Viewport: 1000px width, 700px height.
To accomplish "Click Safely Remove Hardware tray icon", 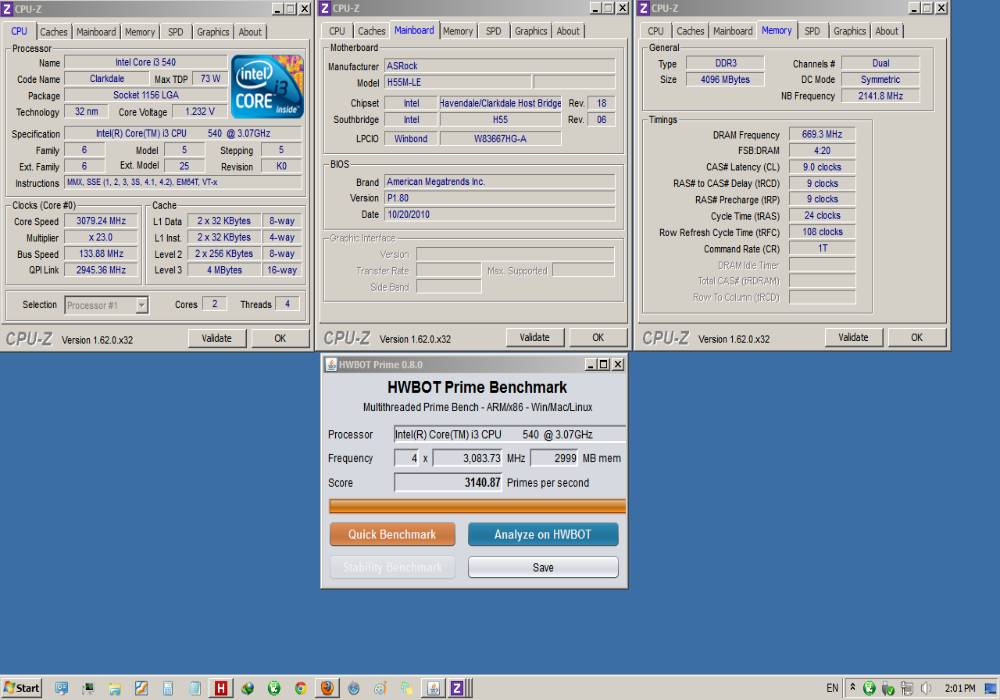I will pos(888,689).
